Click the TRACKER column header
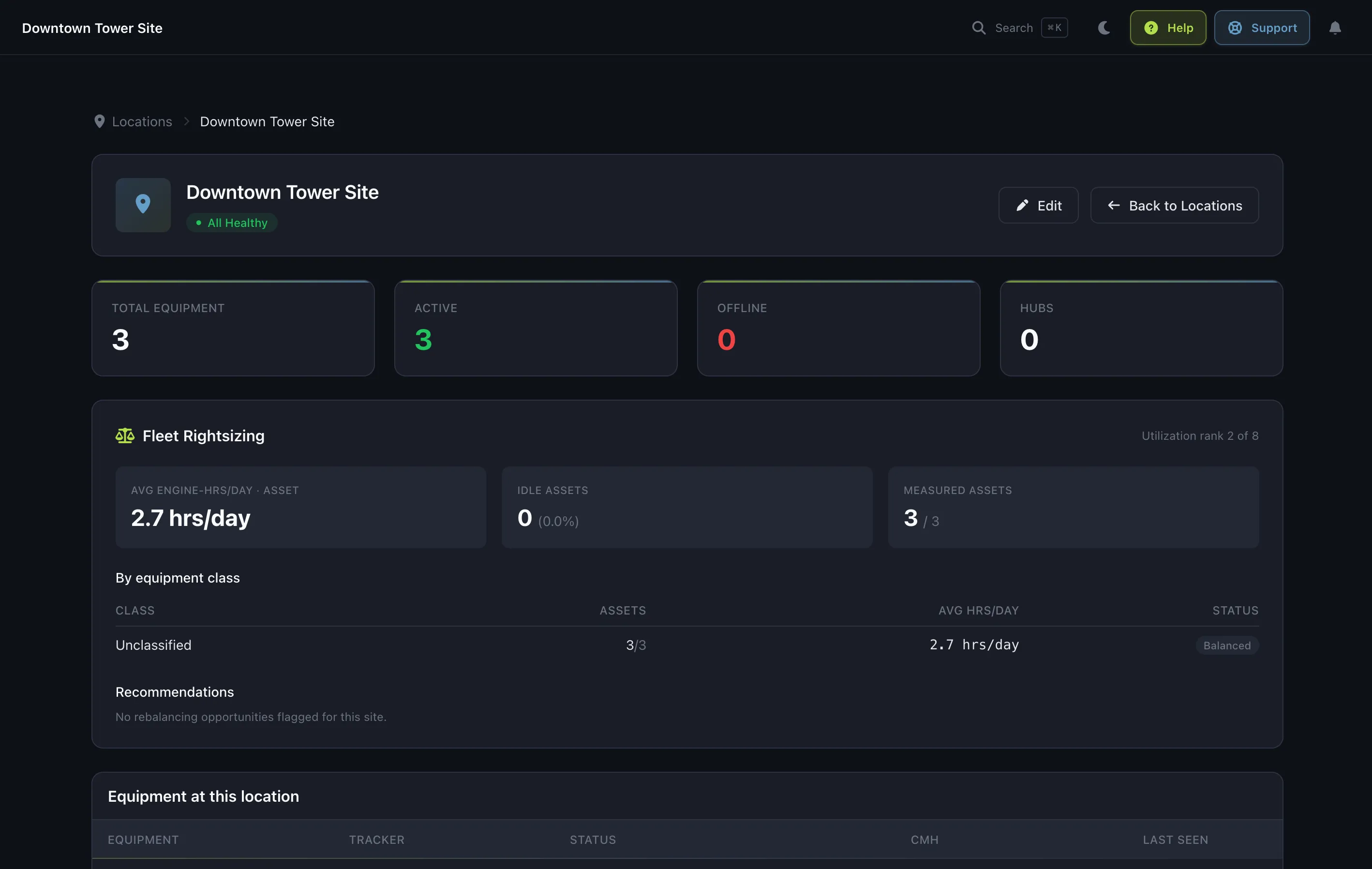 point(376,840)
